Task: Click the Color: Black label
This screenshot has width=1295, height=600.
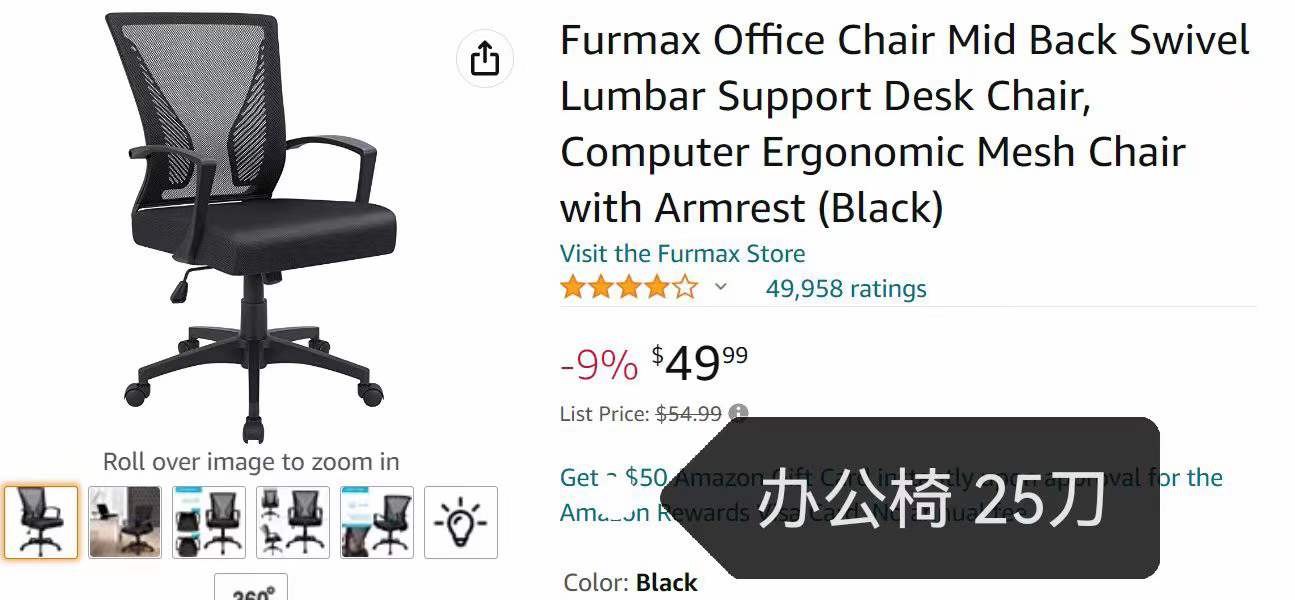Action: coord(630,583)
